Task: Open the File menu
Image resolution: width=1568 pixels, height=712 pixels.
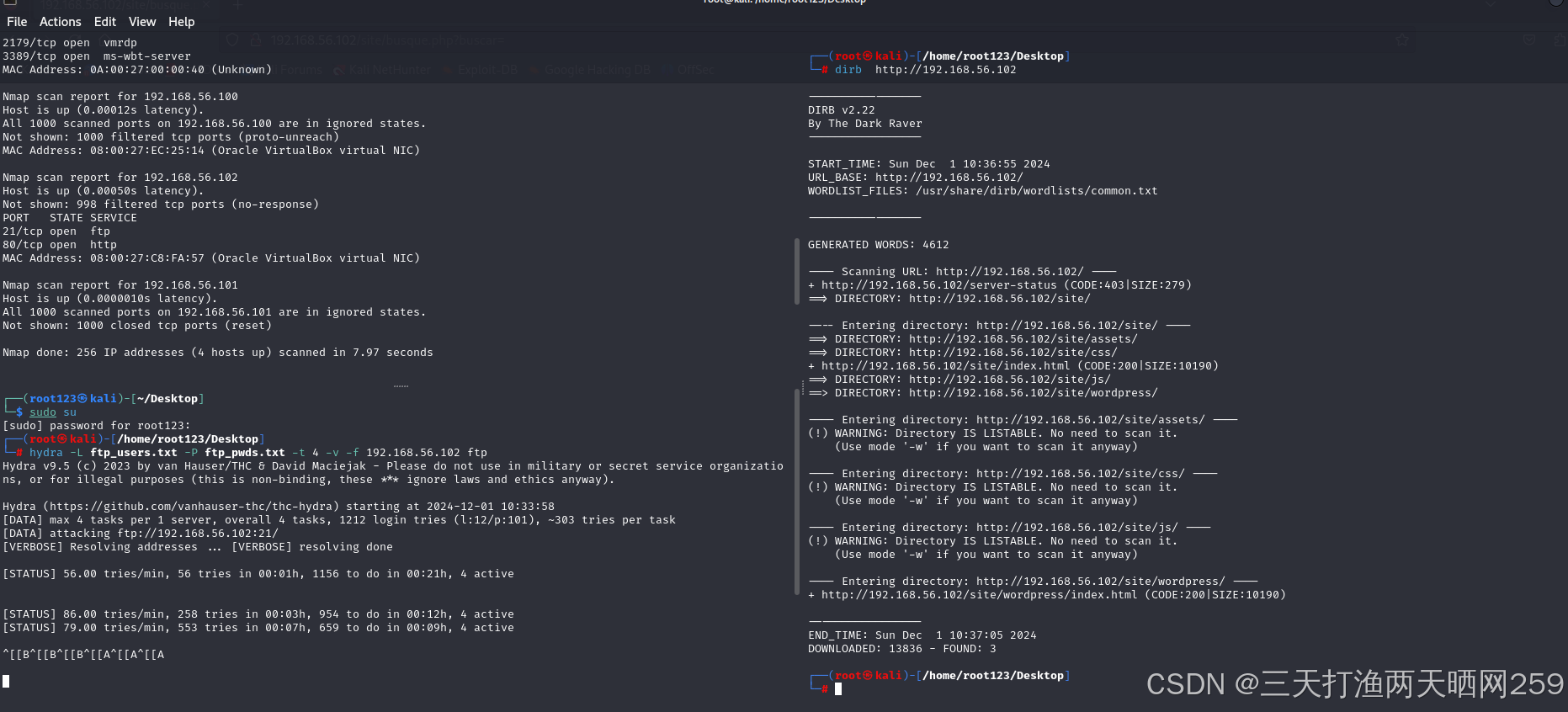Action: pyautogui.click(x=17, y=22)
